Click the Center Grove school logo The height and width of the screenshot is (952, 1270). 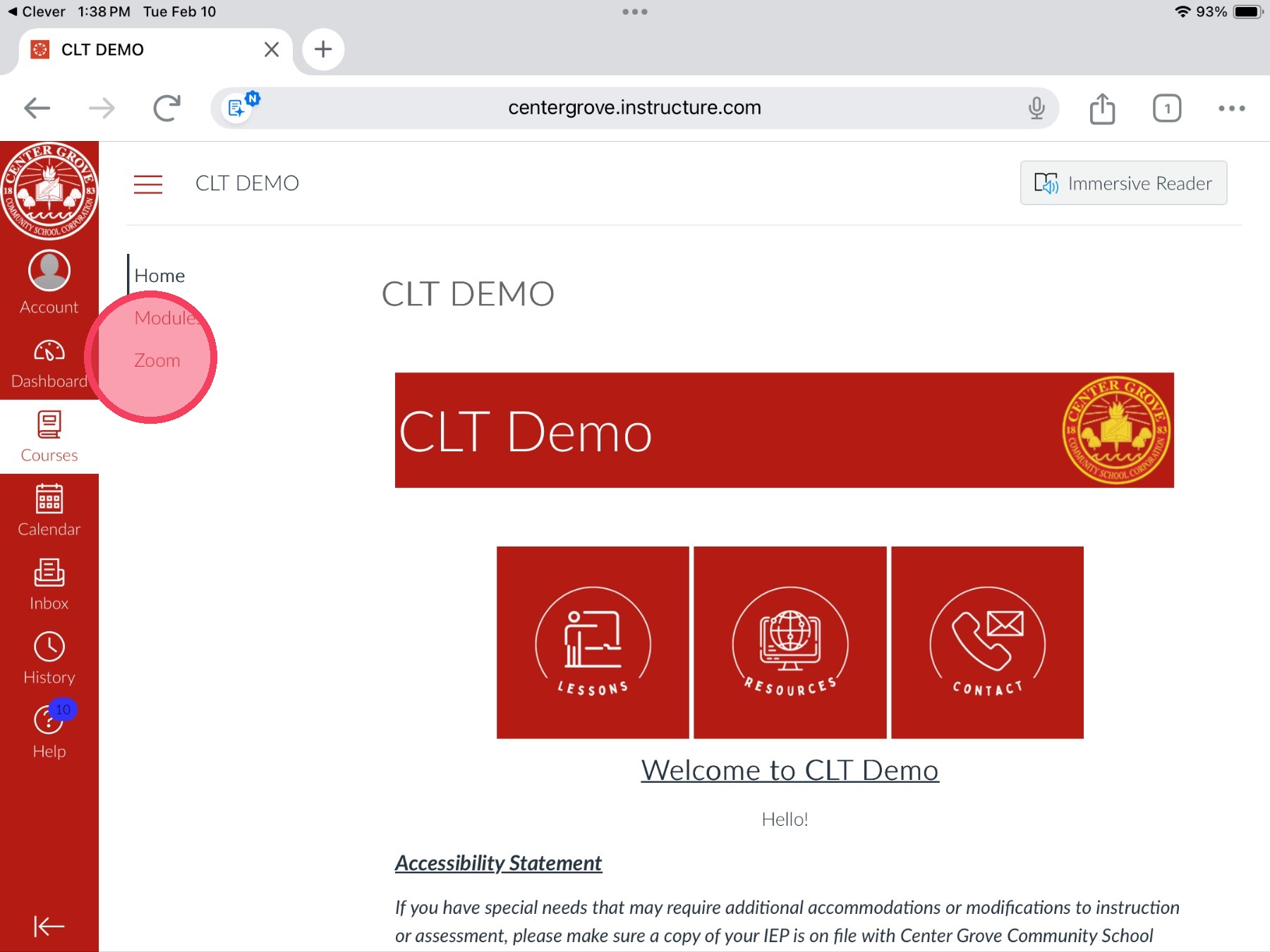click(49, 191)
